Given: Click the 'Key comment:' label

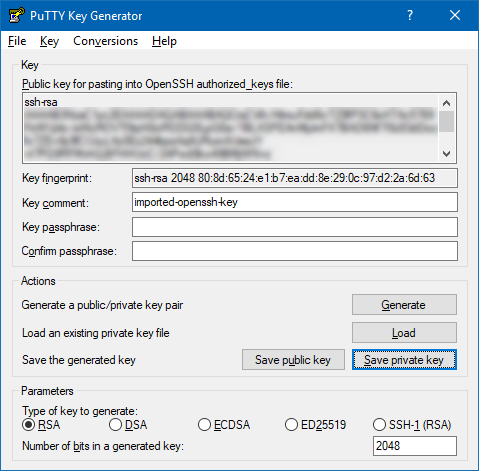Looking at the screenshot, I should pos(55,203).
